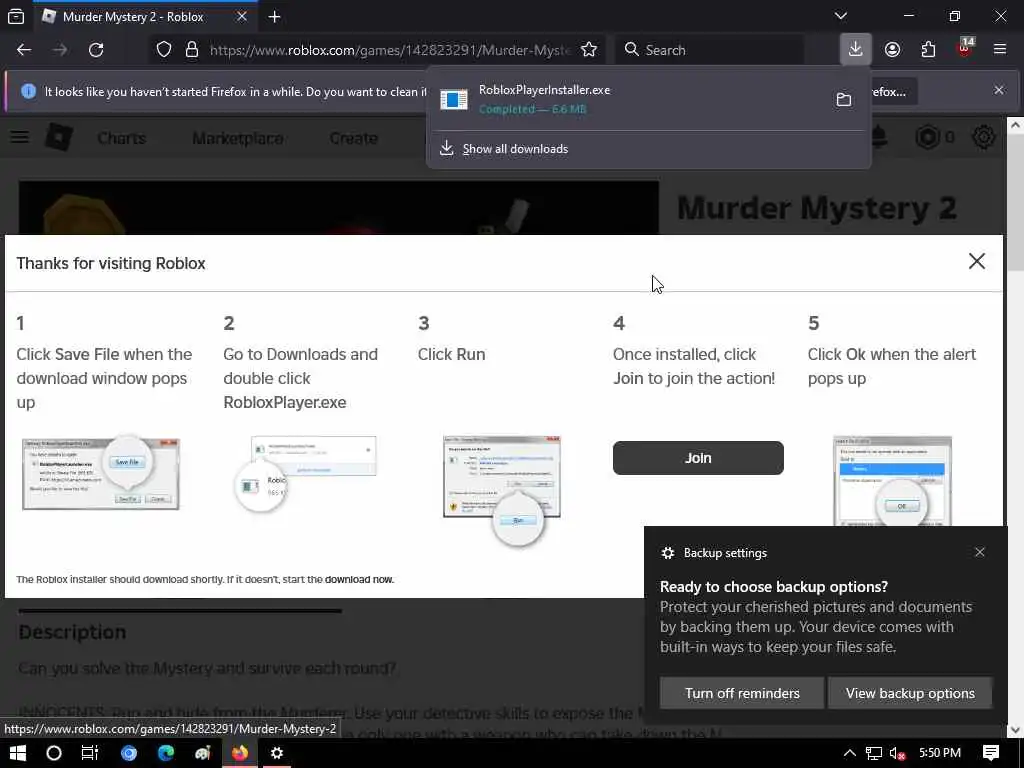Click View backup options button
This screenshot has width=1024, height=768.
click(910, 693)
